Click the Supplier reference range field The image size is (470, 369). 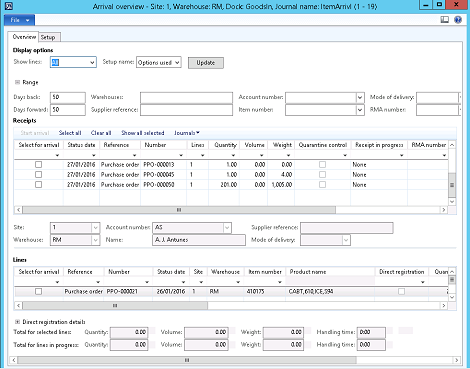tap(186, 110)
